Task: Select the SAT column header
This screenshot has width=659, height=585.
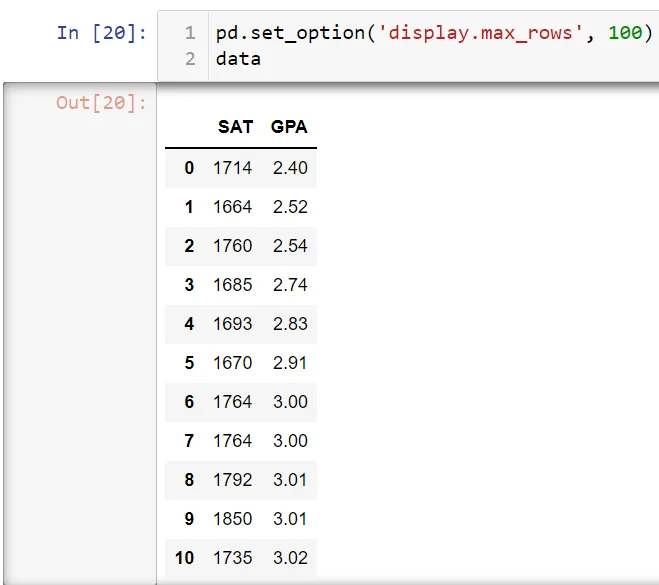Action: point(235,128)
